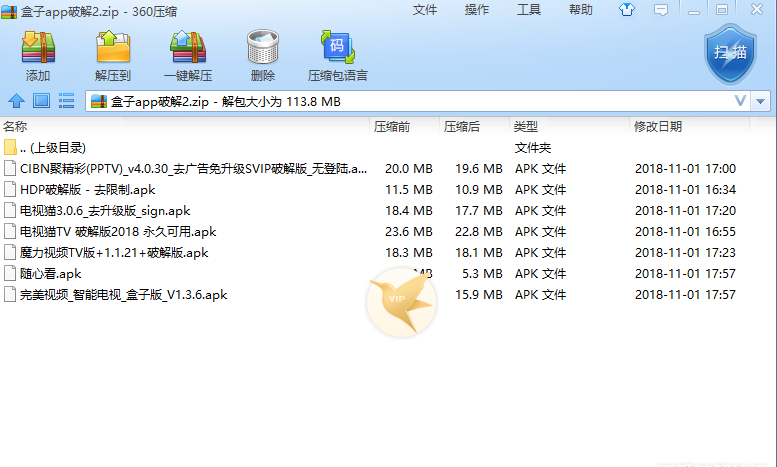This screenshot has width=777, height=467.
Task: Sort files by 修改日期 column header
Action: 657,127
